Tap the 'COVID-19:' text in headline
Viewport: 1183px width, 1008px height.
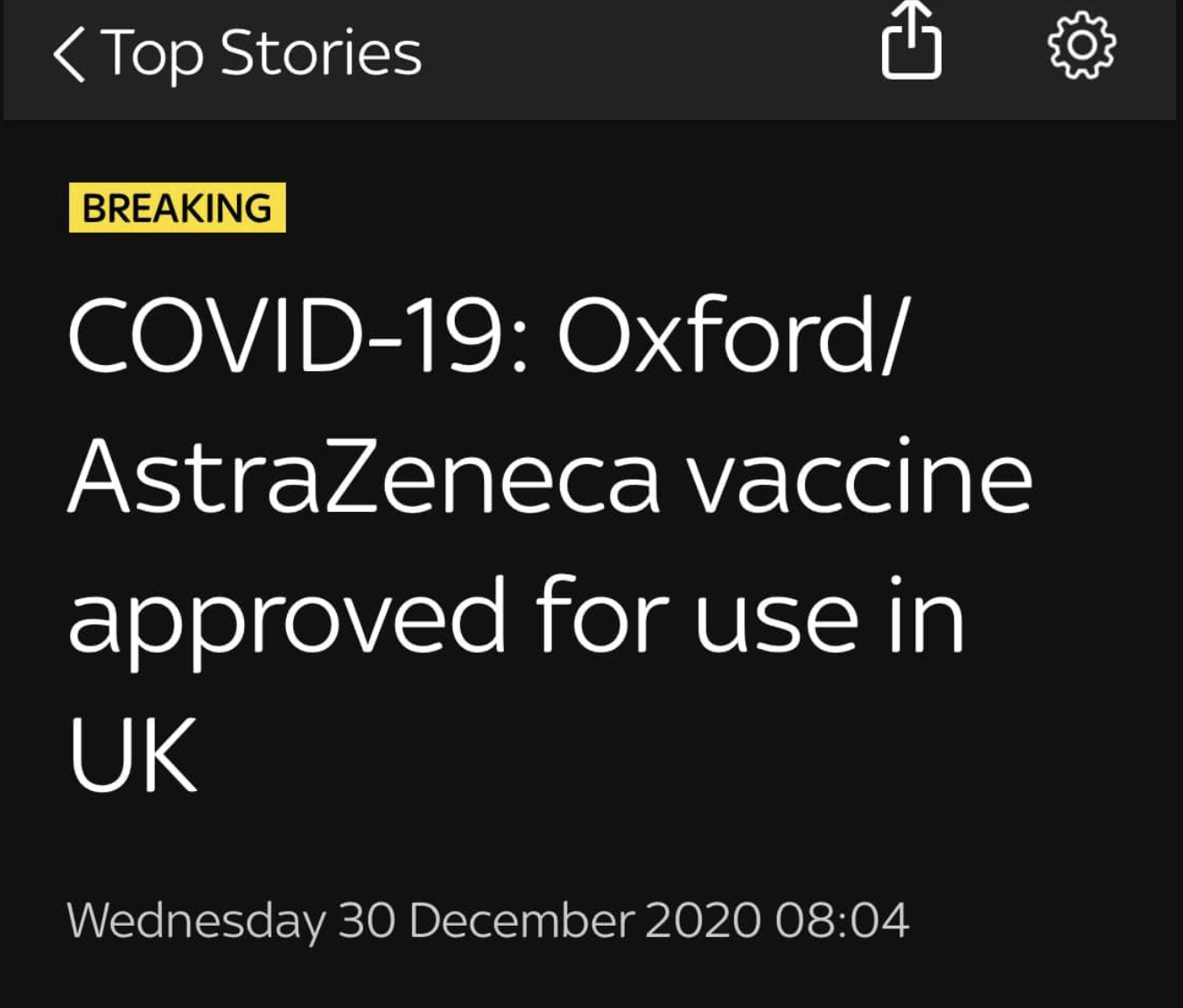click(298, 336)
